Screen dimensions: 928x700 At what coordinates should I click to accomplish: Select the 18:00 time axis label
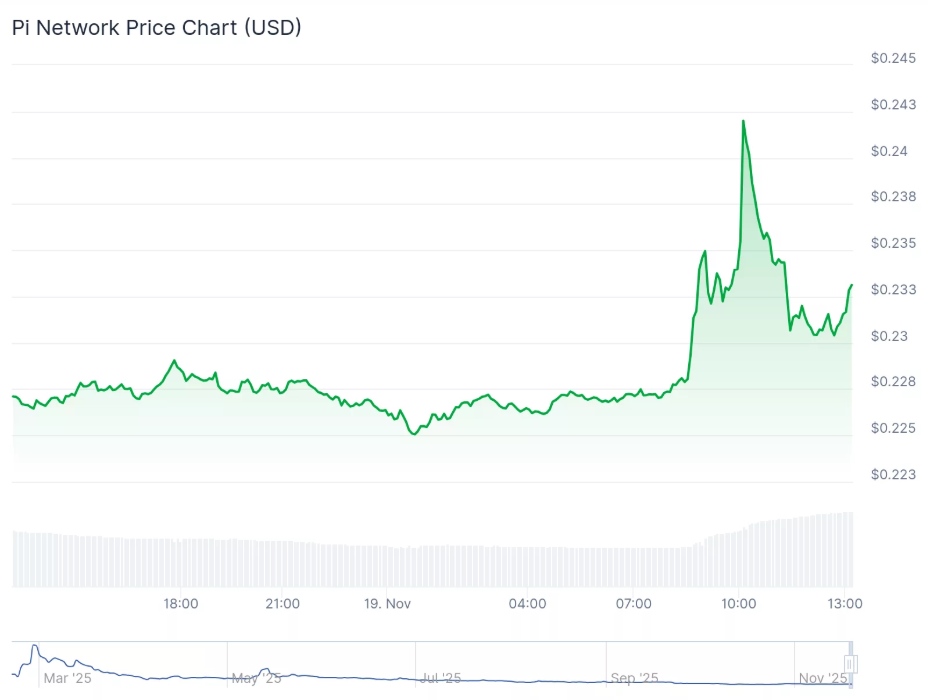pyautogui.click(x=180, y=604)
